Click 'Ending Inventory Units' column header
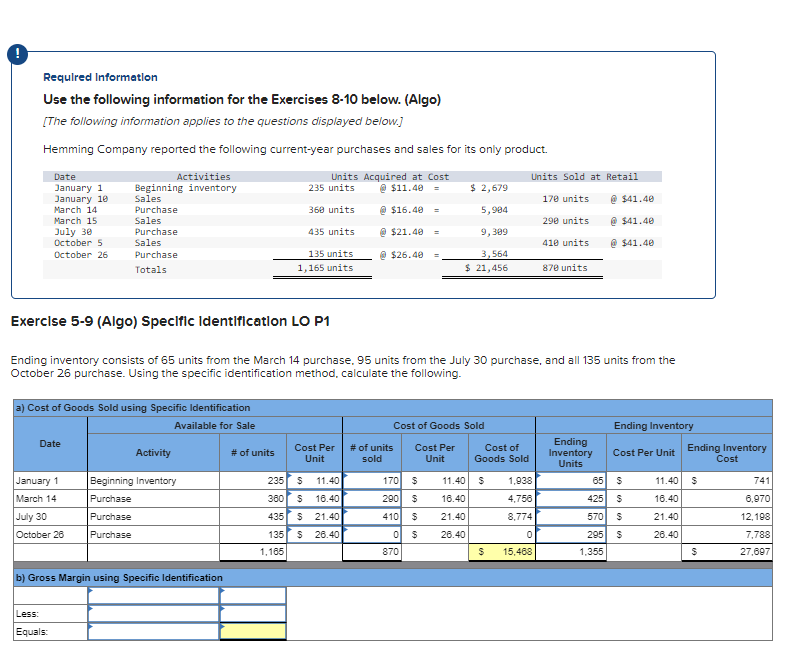Screen dimensions: 802x652 (x=571, y=453)
